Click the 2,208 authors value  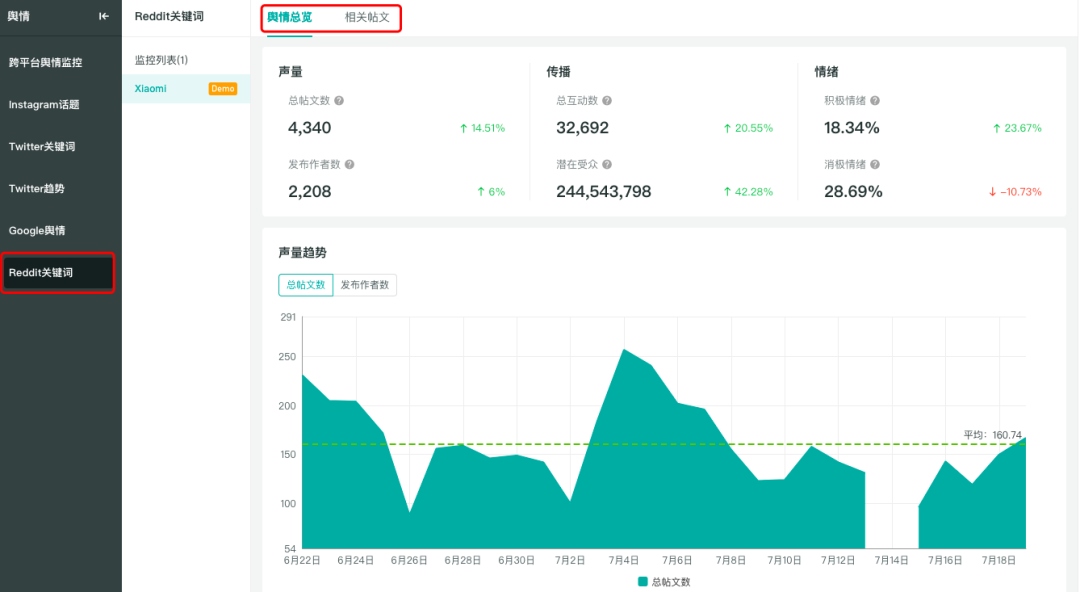pos(309,192)
